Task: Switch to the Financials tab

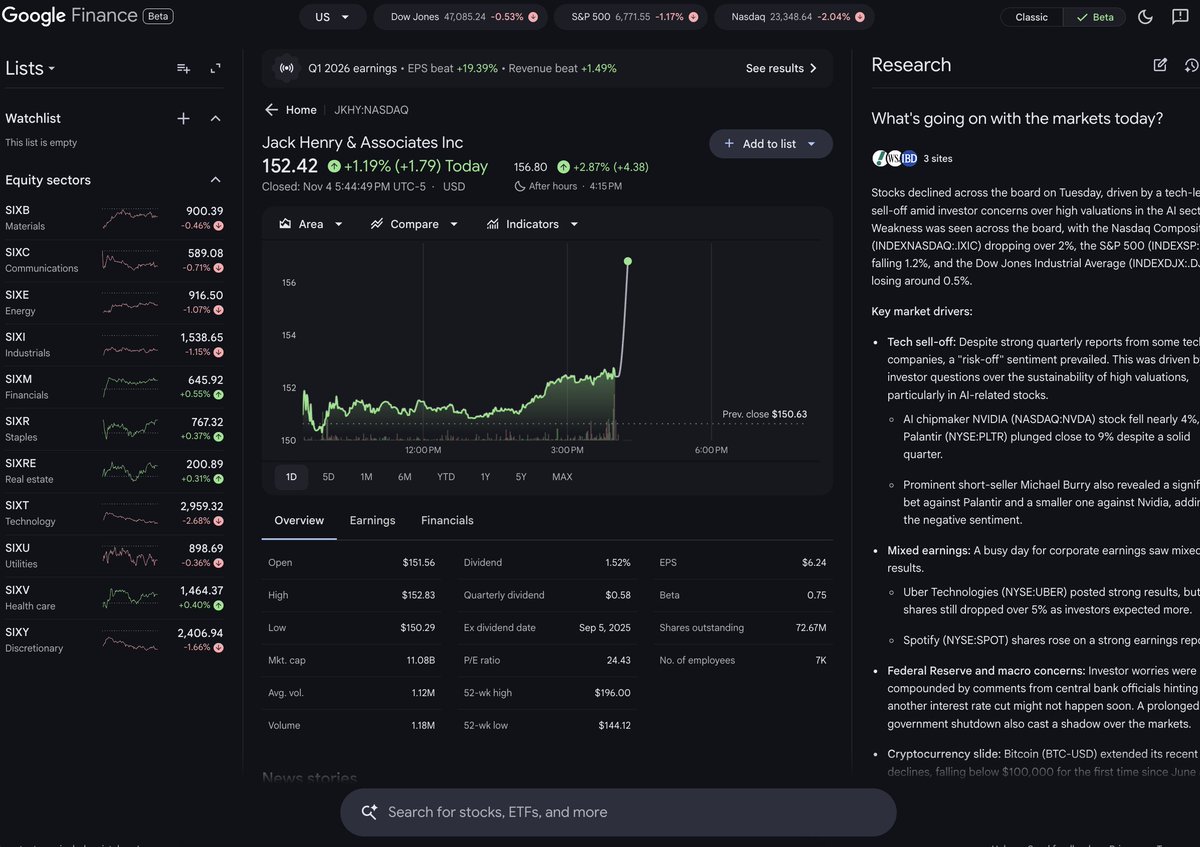Action: [x=447, y=520]
